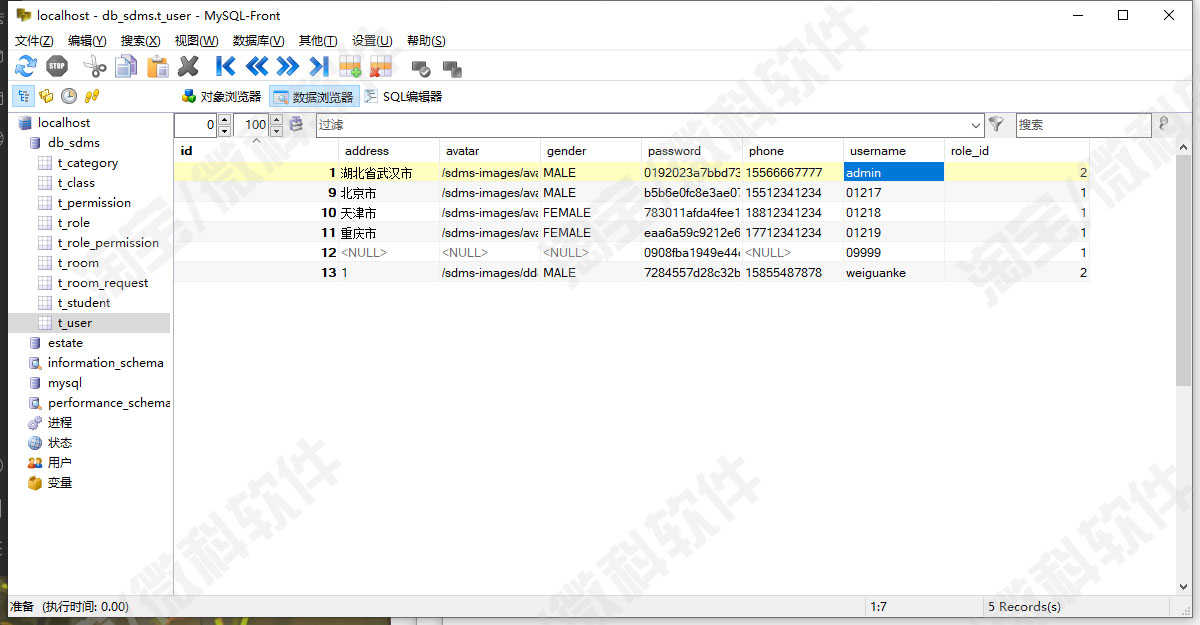The image size is (1200, 625).
Task: Open the 搜索(X) menu
Action: tap(140, 40)
